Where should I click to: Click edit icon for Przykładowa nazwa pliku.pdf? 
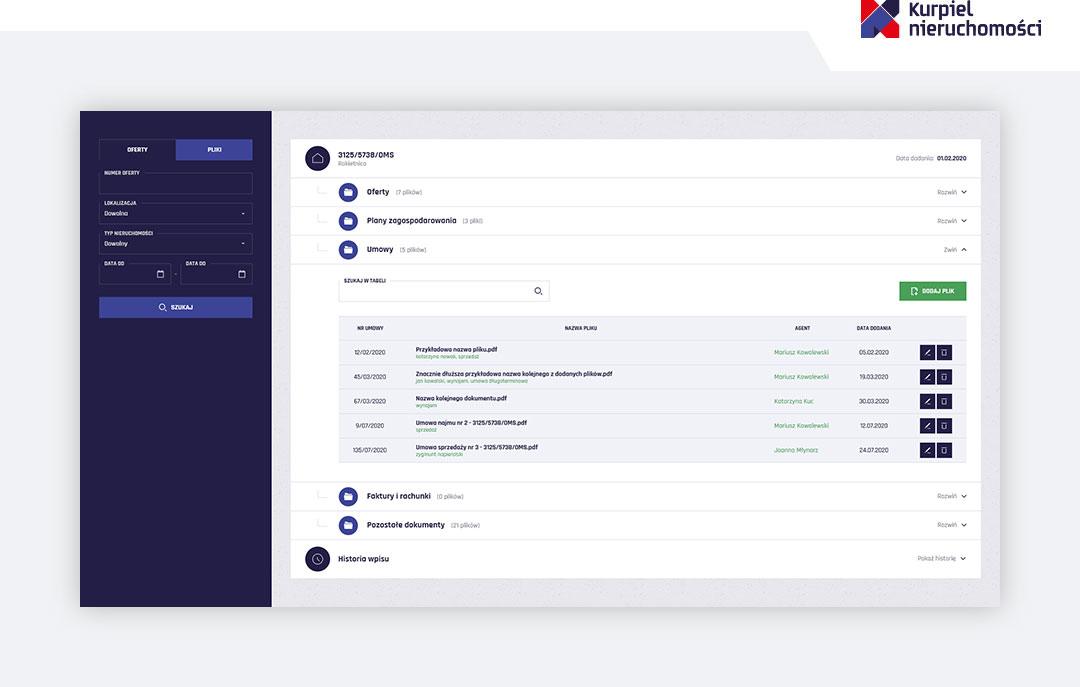point(927,353)
